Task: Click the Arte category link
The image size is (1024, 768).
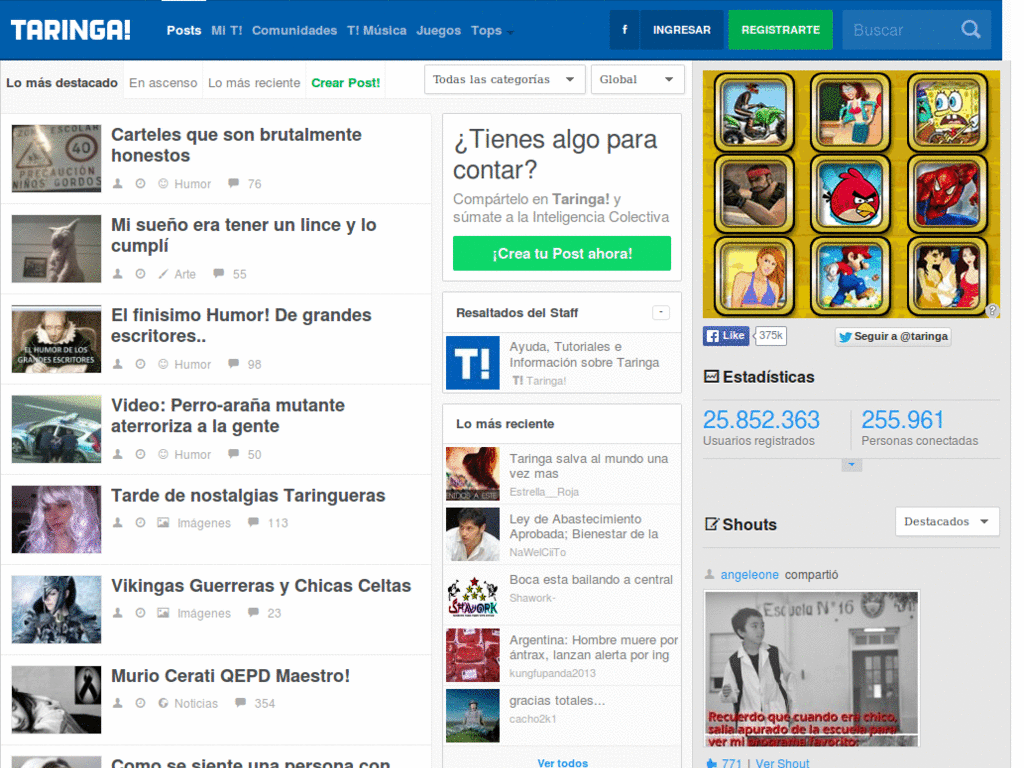Action: [185, 274]
